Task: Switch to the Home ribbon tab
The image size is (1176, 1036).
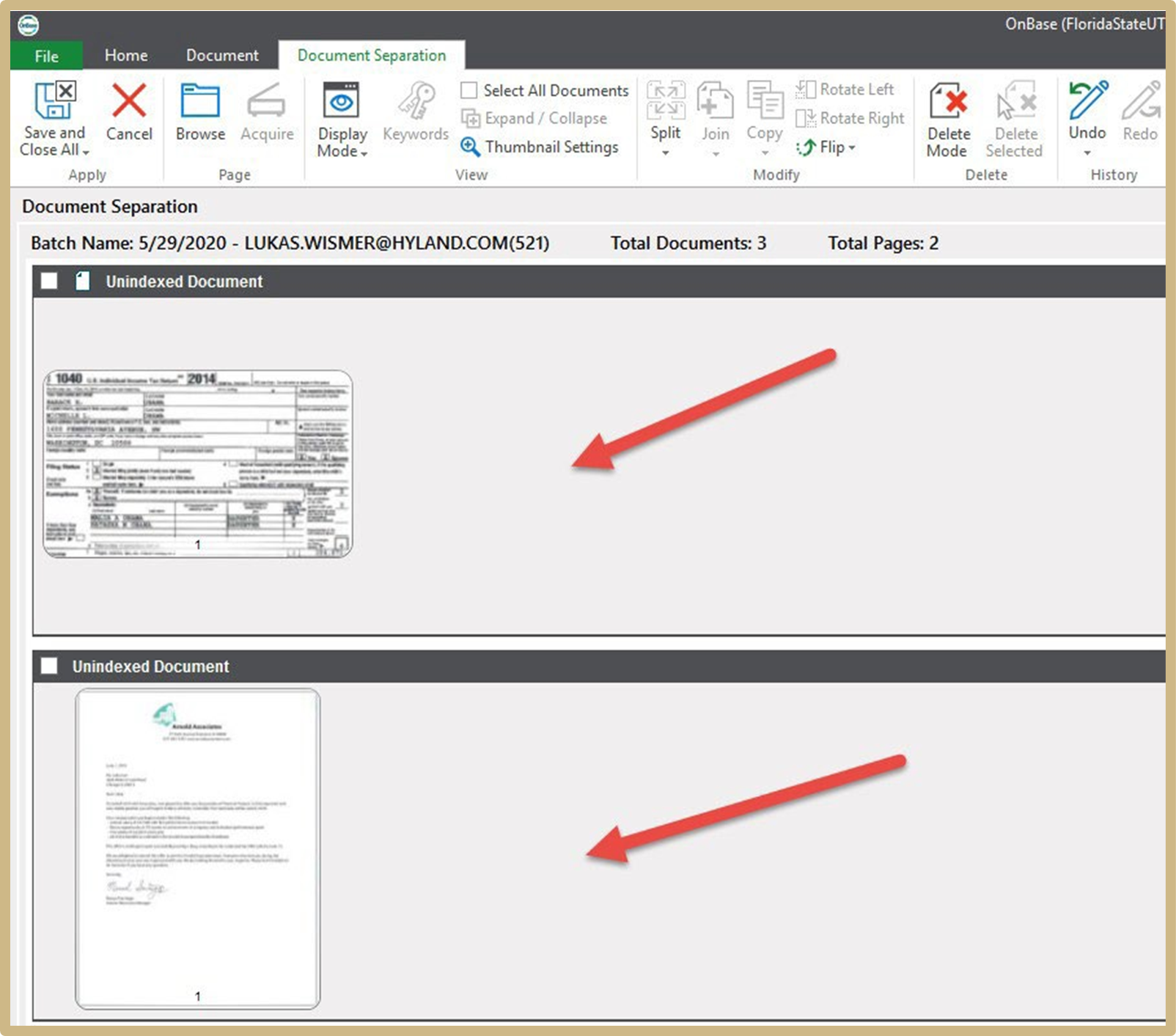Action: pyautogui.click(x=125, y=55)
